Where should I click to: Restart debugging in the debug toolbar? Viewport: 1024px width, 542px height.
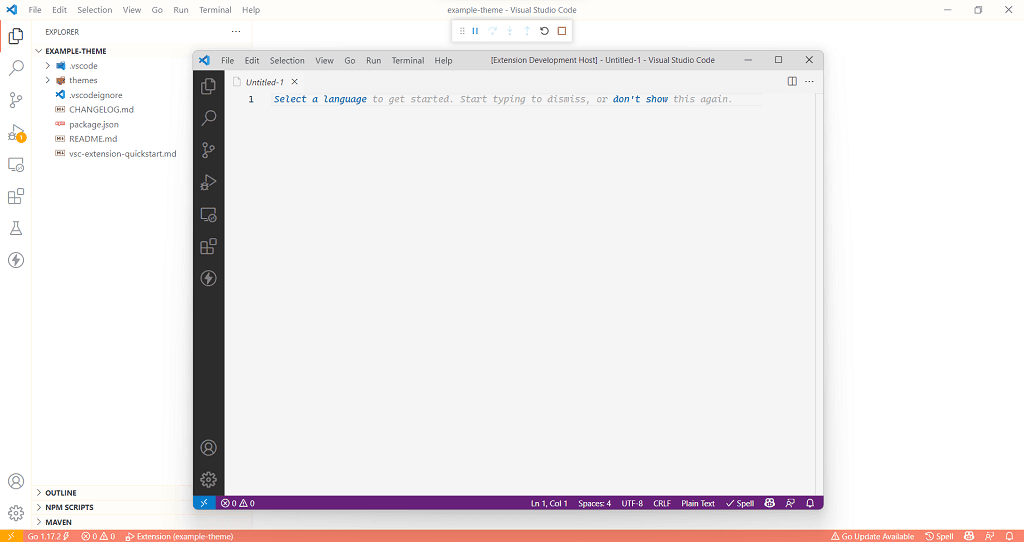545,31
